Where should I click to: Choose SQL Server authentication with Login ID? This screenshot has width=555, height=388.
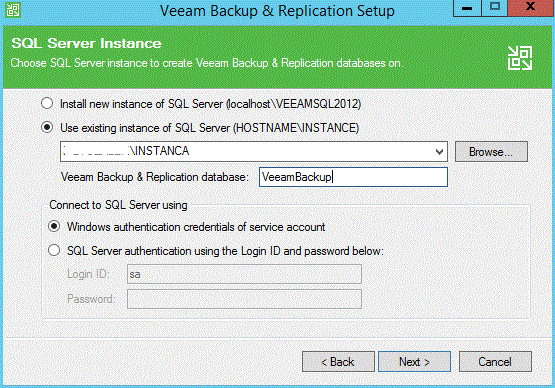click(x=54, y=250)
